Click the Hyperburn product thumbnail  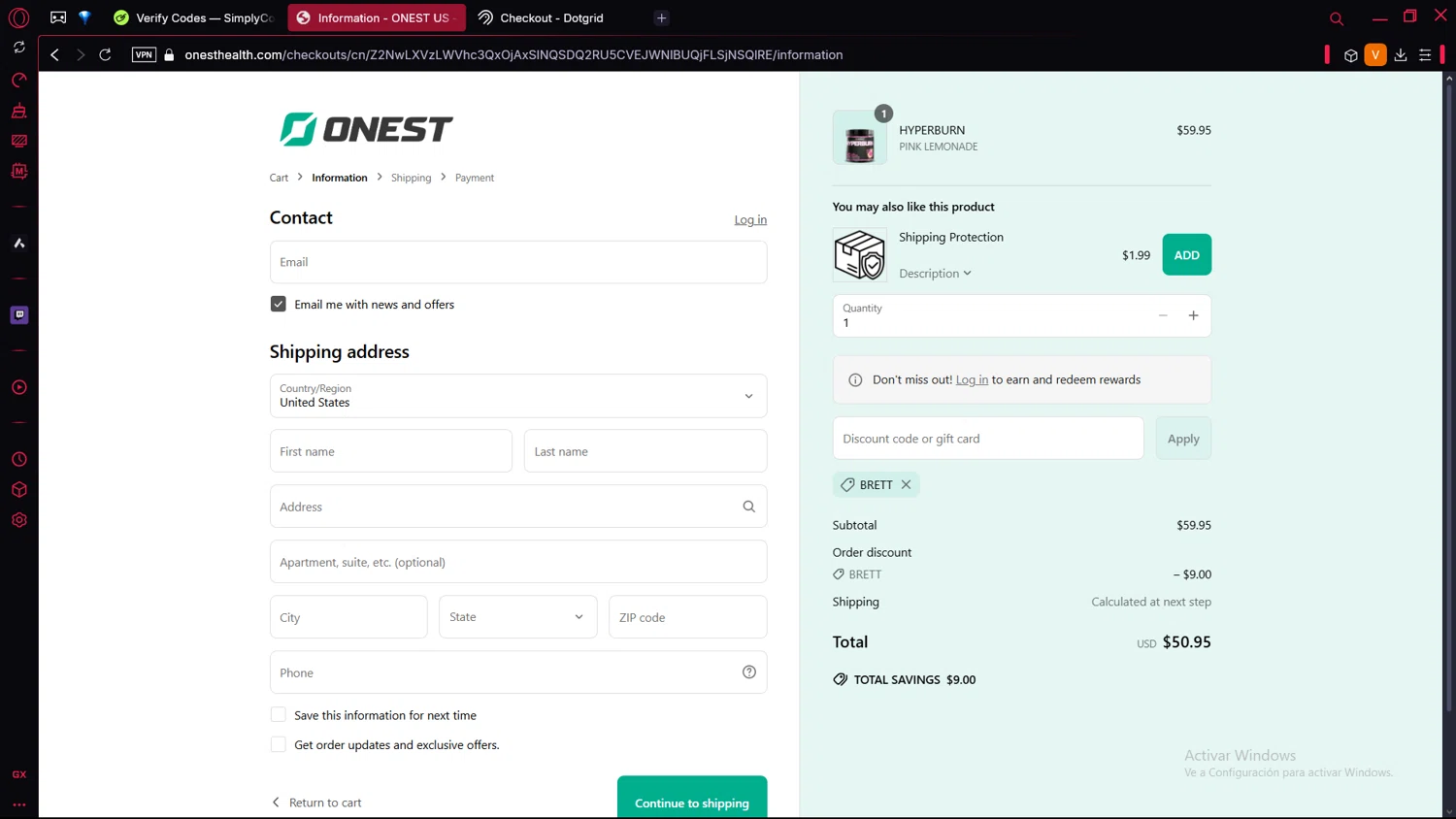(x=859, y=138)
